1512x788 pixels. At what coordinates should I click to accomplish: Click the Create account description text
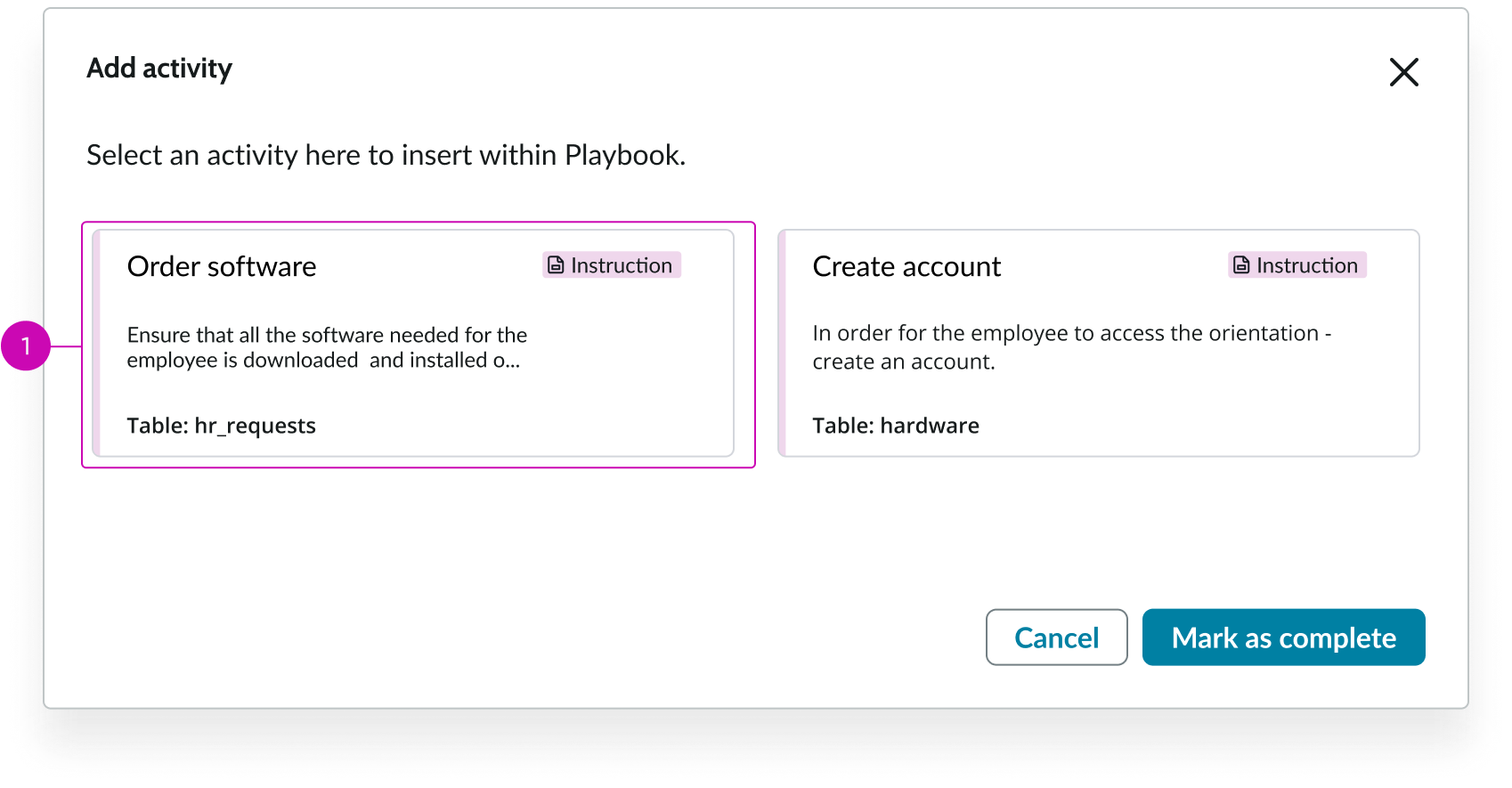[1071, 346]
